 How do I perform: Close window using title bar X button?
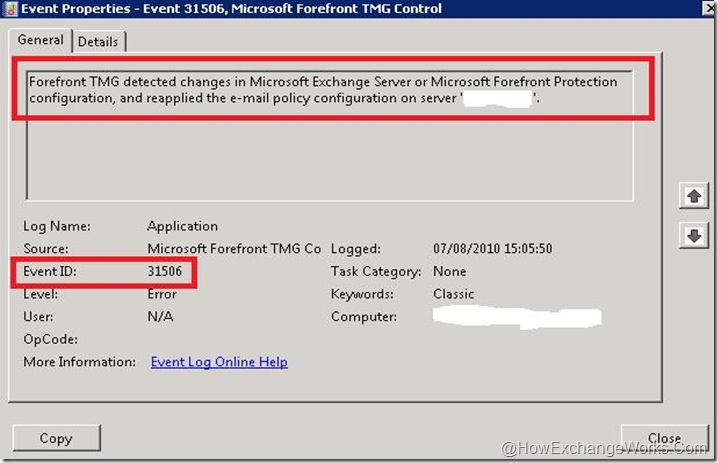pos(709,8)
